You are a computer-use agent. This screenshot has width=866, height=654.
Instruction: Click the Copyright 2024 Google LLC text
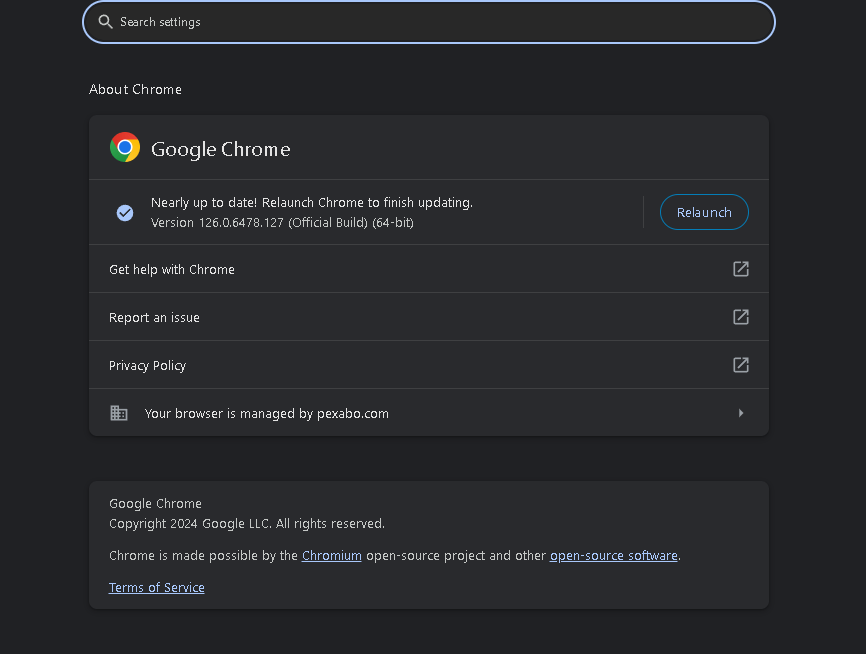coord(247,524)
